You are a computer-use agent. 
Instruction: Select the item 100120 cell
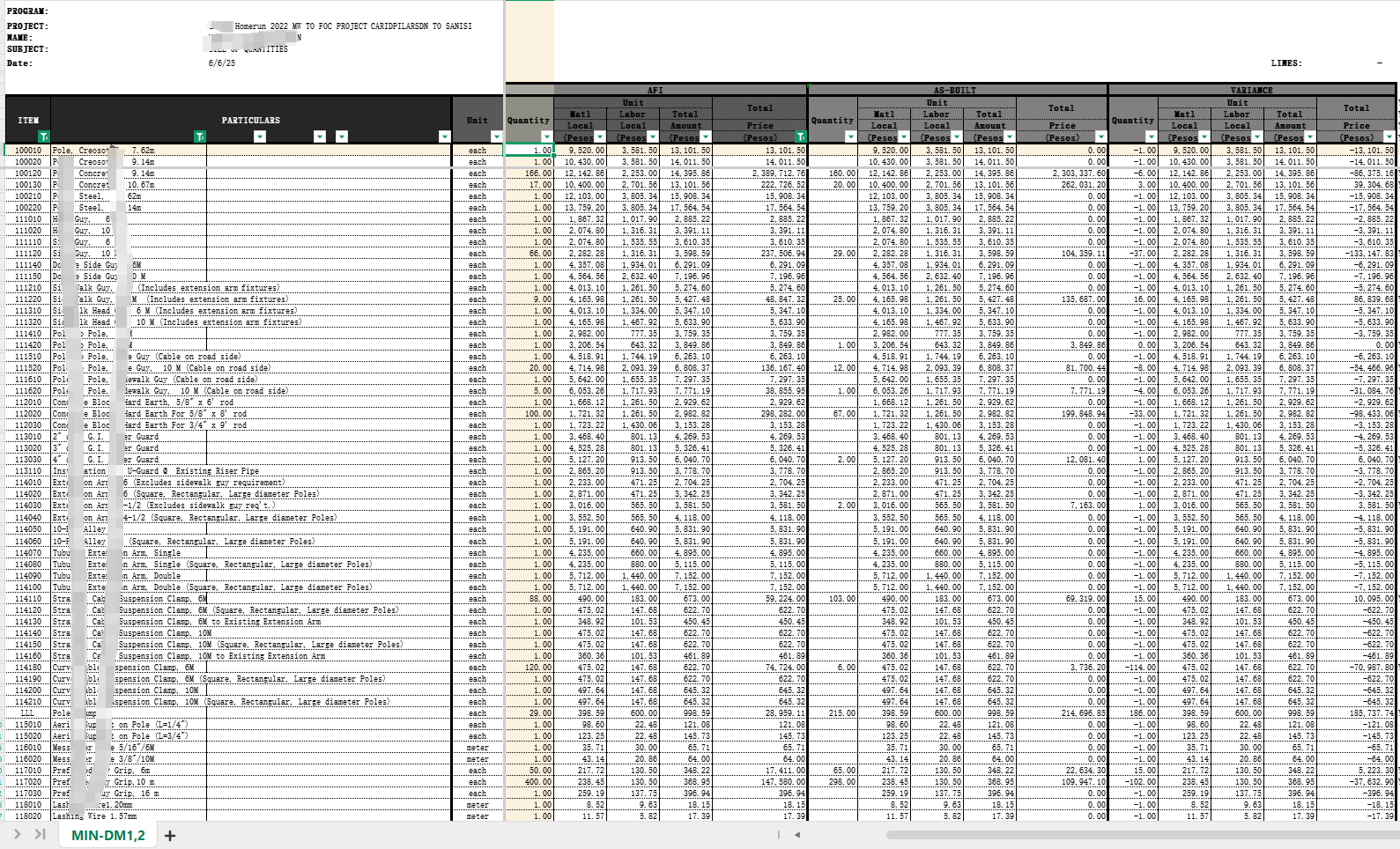click(27, 173)
